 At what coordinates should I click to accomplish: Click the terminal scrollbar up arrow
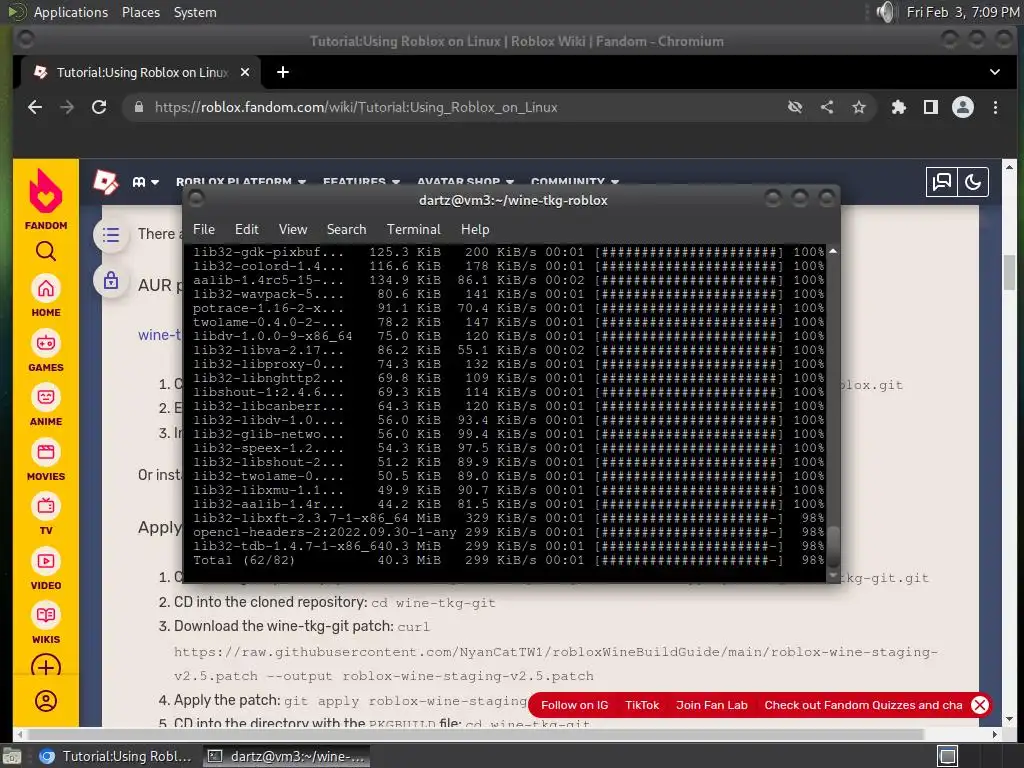point(833,251)
